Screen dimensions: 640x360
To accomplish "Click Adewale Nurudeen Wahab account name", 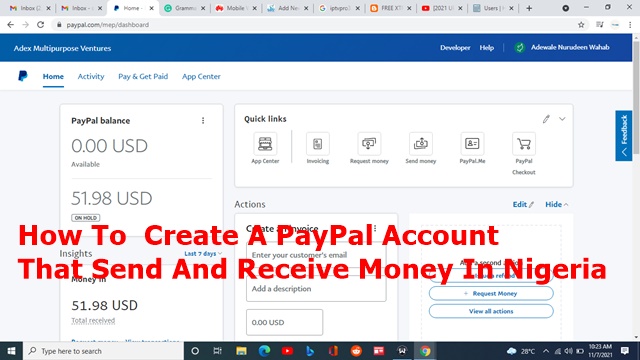I will point(570,47).
